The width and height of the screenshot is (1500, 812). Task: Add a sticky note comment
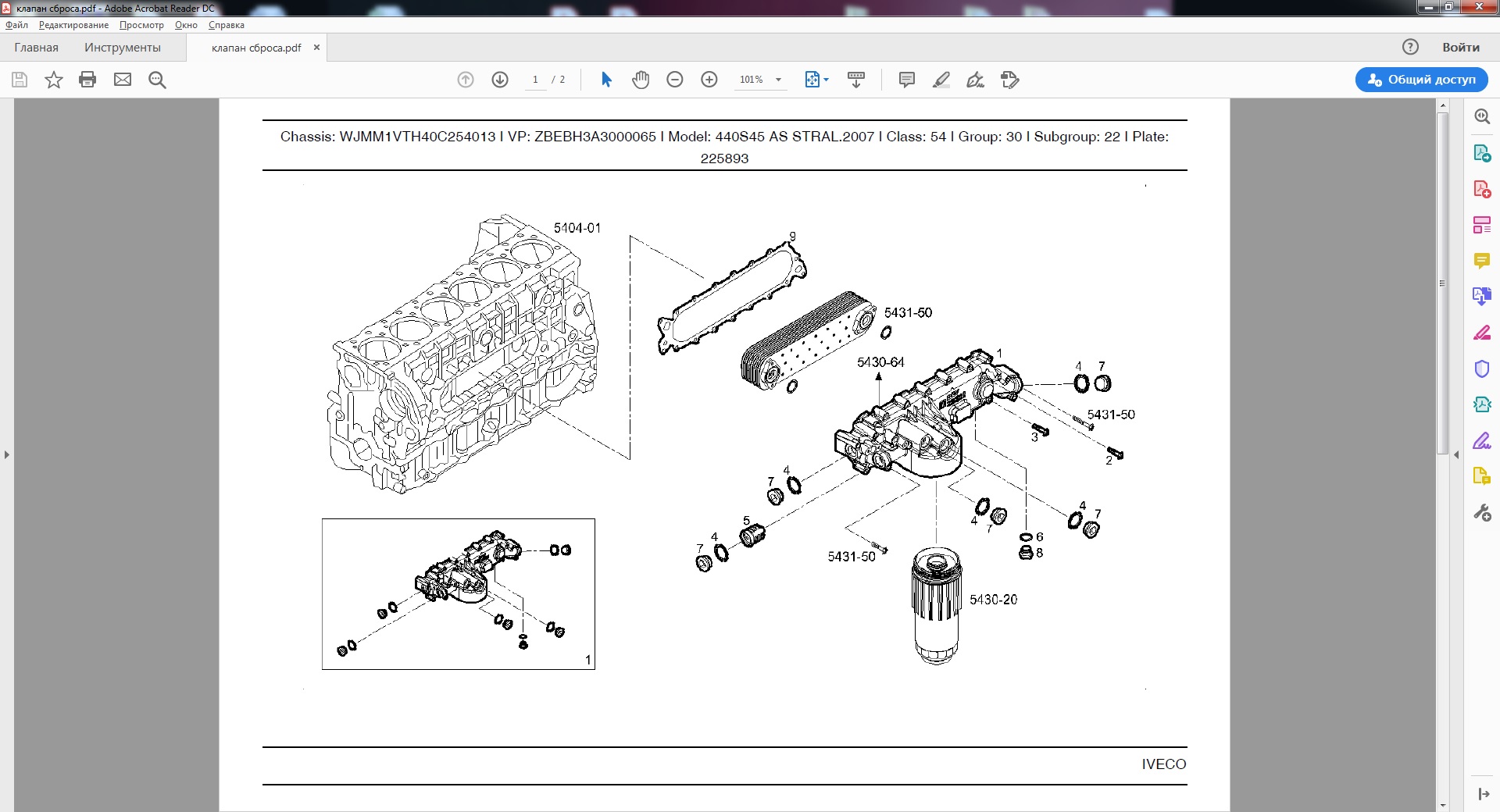907,80
